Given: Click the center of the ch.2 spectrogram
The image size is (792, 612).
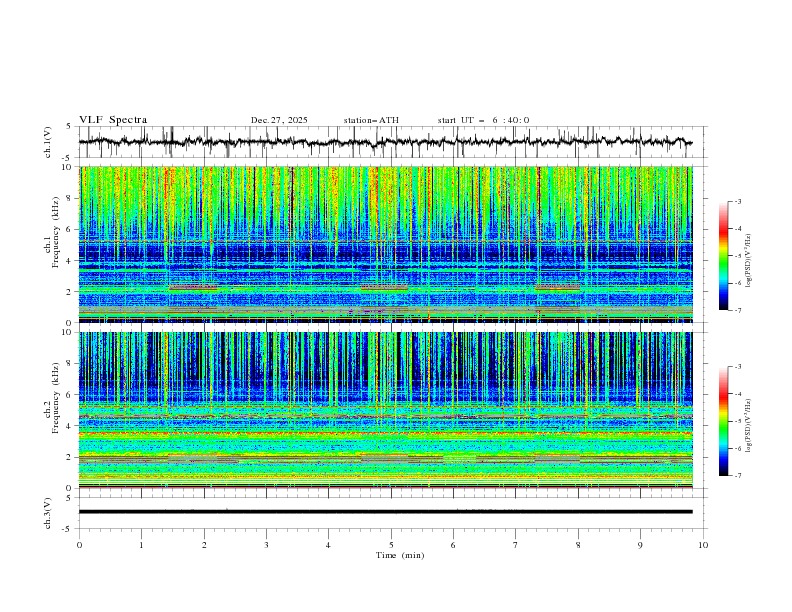Looking at the screenshot, I should 391,409.
